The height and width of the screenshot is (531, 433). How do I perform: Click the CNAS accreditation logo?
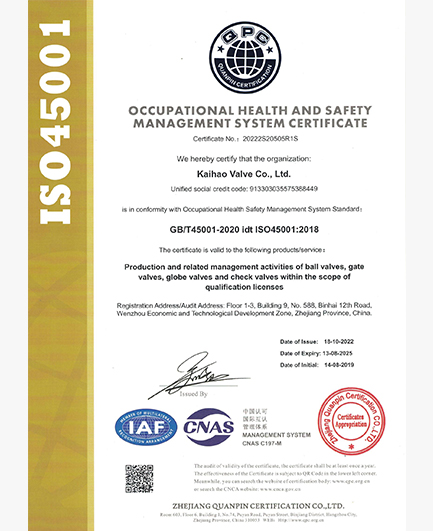click(209, 427)
